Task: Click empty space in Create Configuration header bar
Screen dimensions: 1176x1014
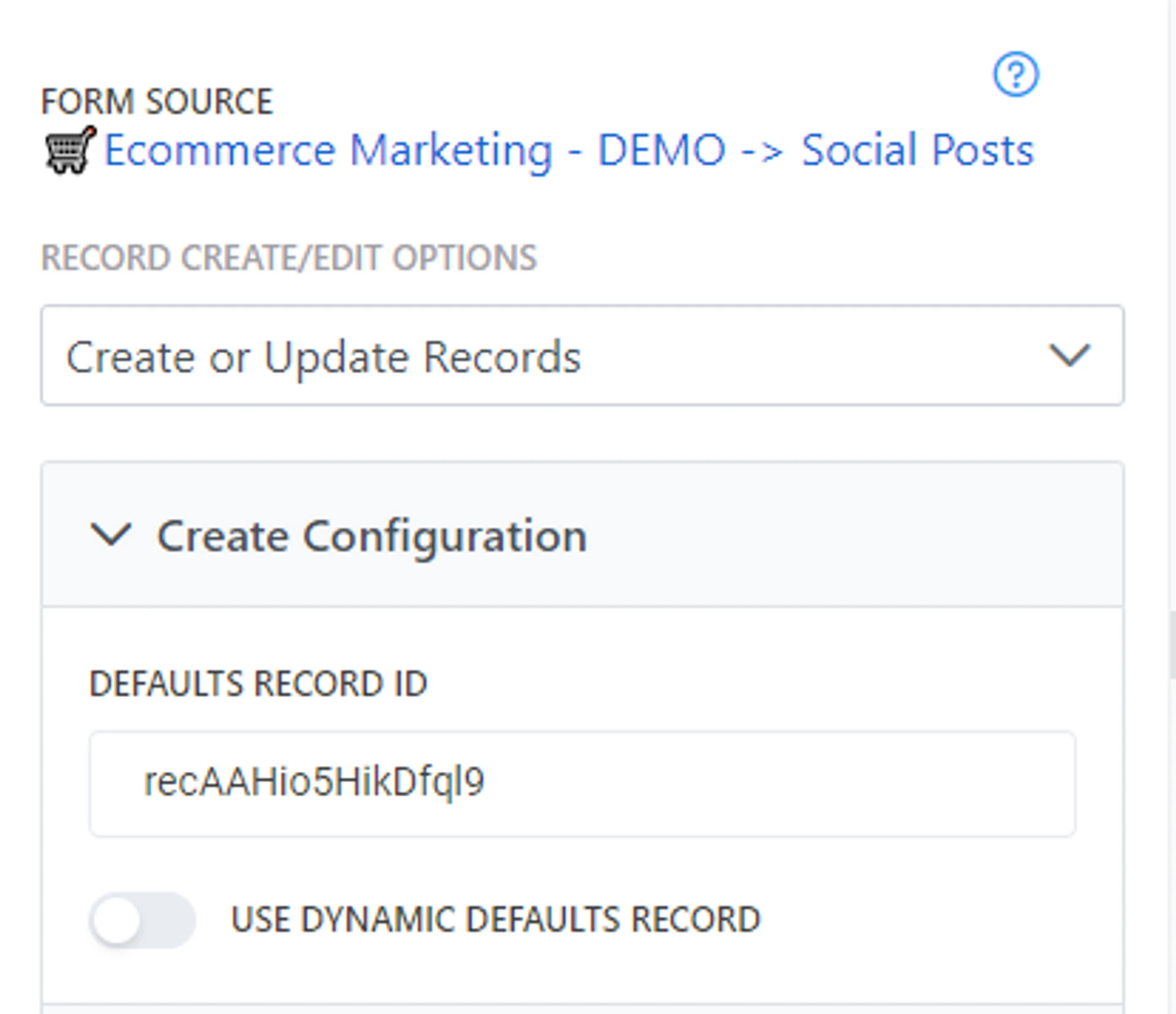Action: coord(858,535)
